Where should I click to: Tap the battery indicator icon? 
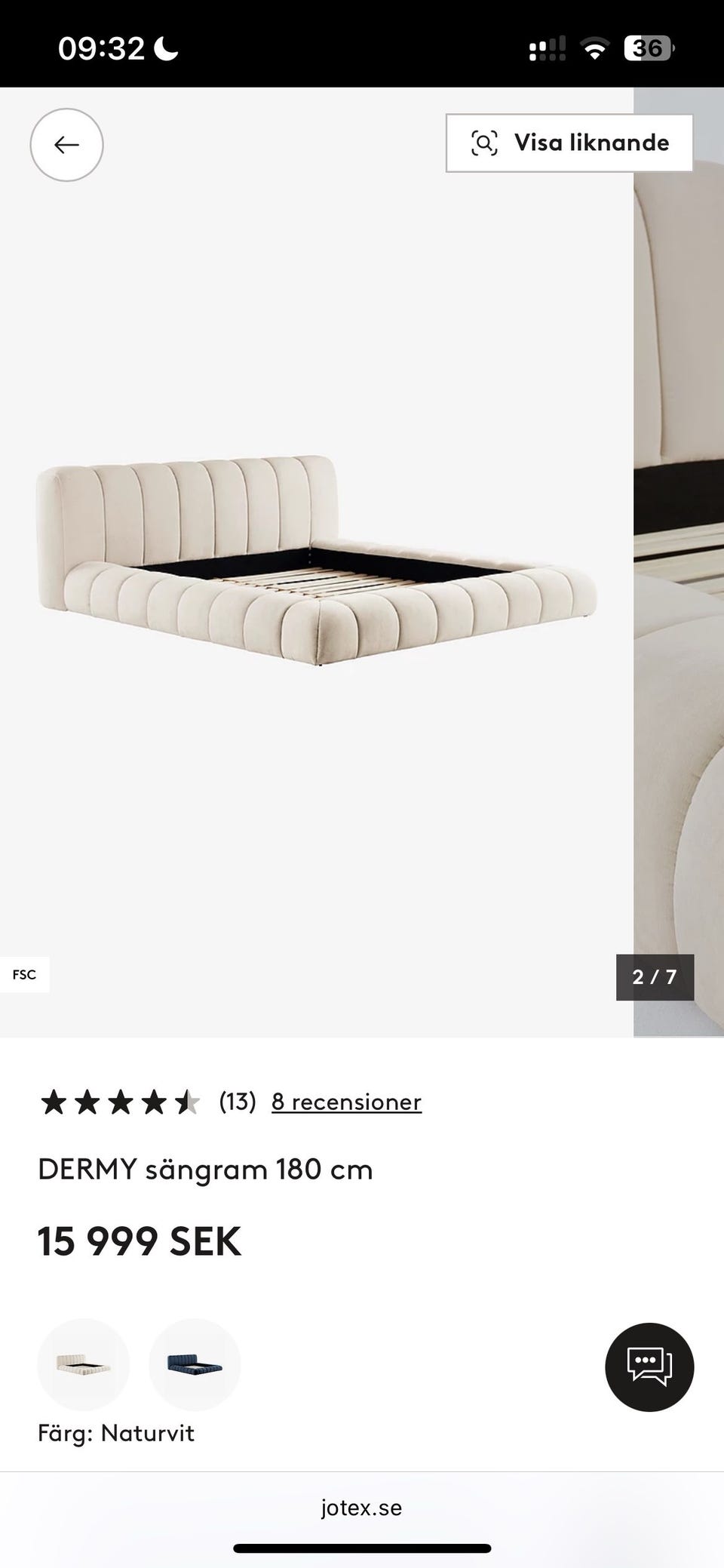tap(649, 49)
